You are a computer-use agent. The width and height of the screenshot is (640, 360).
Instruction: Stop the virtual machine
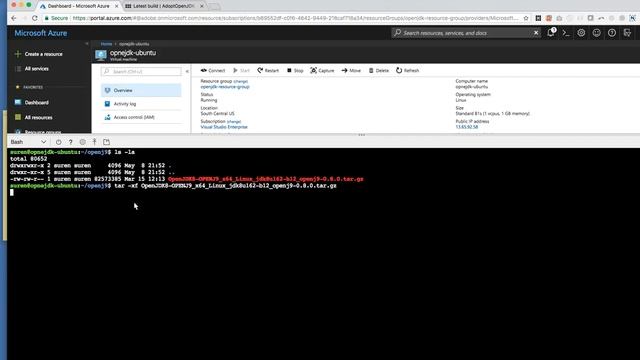(x=295, y=71)
